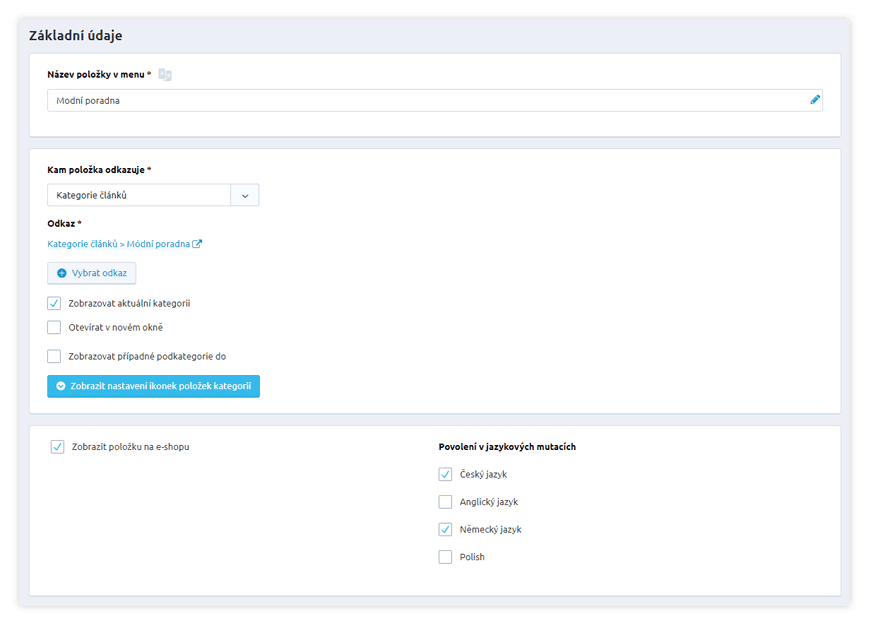The image size is (870, 626).
Task: Uncheck Zobrazit položku na e-shopu
Action: 57,447
